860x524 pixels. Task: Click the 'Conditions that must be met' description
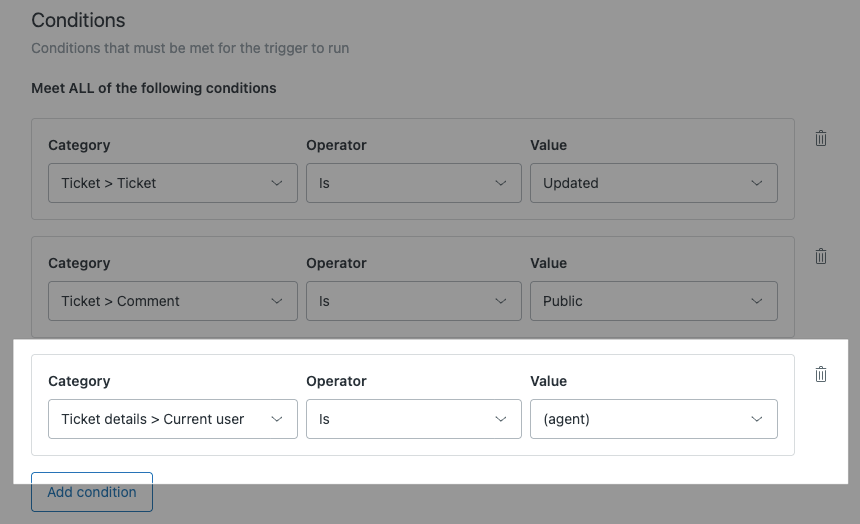(190, 48)
